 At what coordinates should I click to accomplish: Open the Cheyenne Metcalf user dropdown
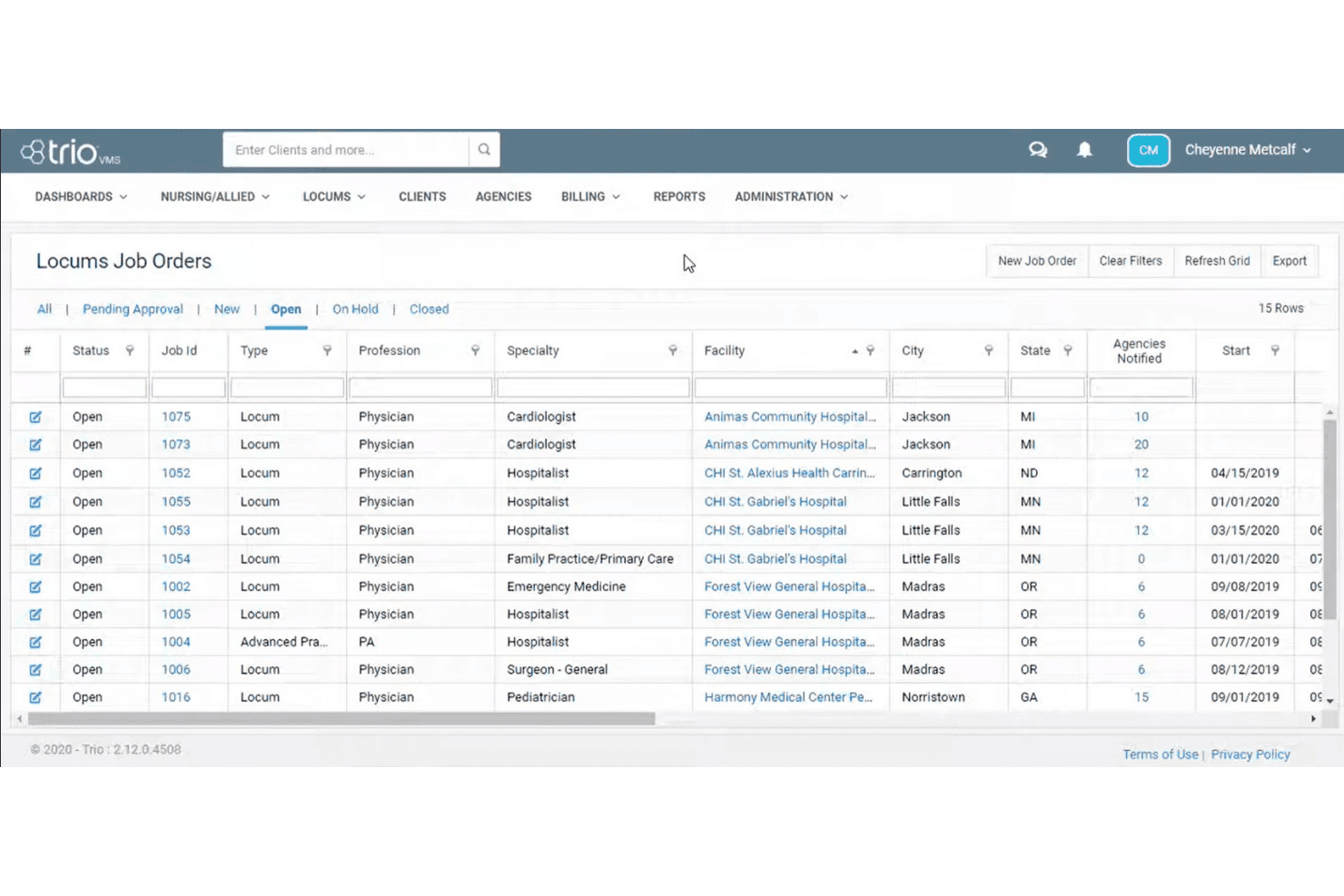pos(1248,150)
